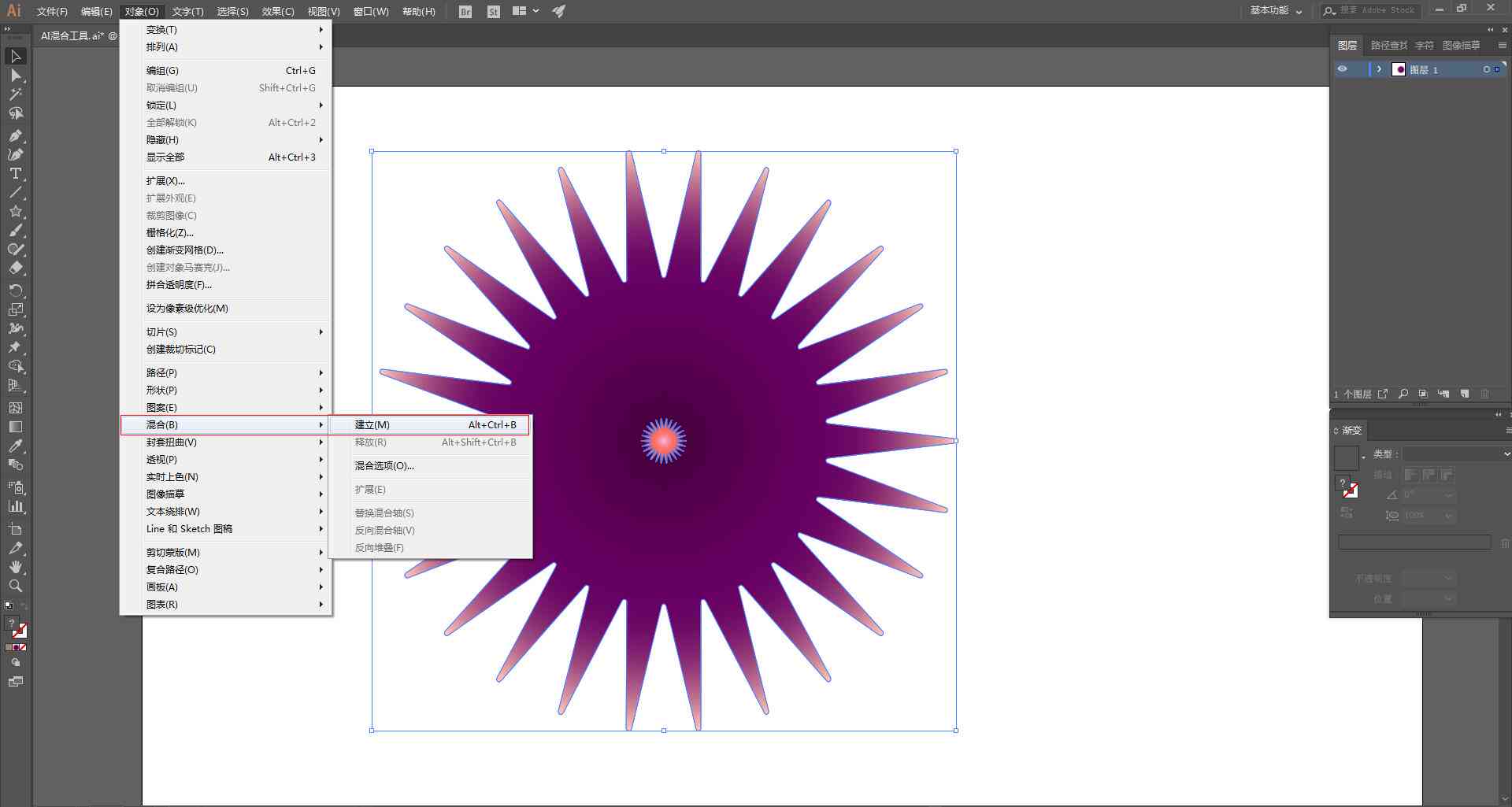Click the gradient slider bar
Screen dimensions: 1512x807
coord(1414,542)
